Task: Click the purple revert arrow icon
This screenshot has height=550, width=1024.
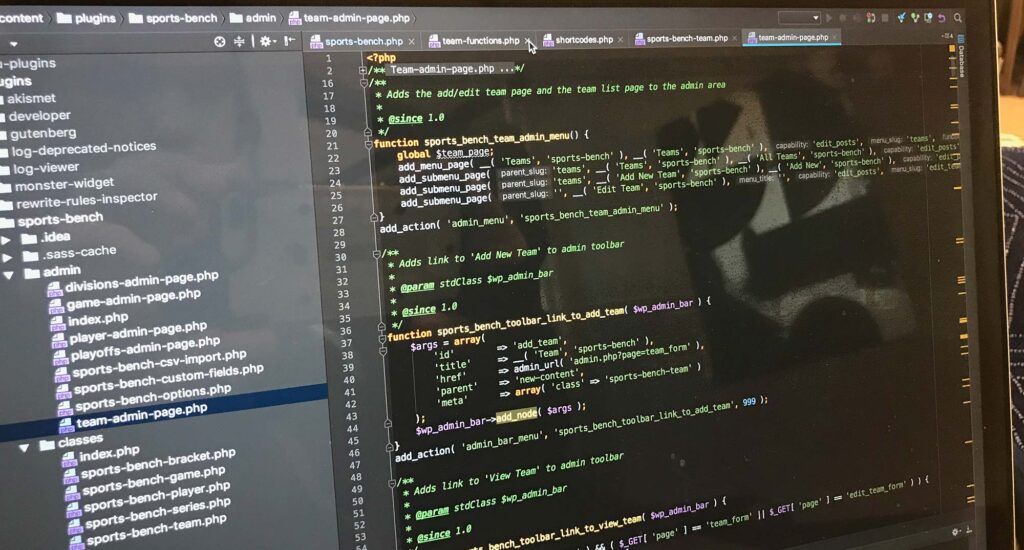Action: point(942,18)
